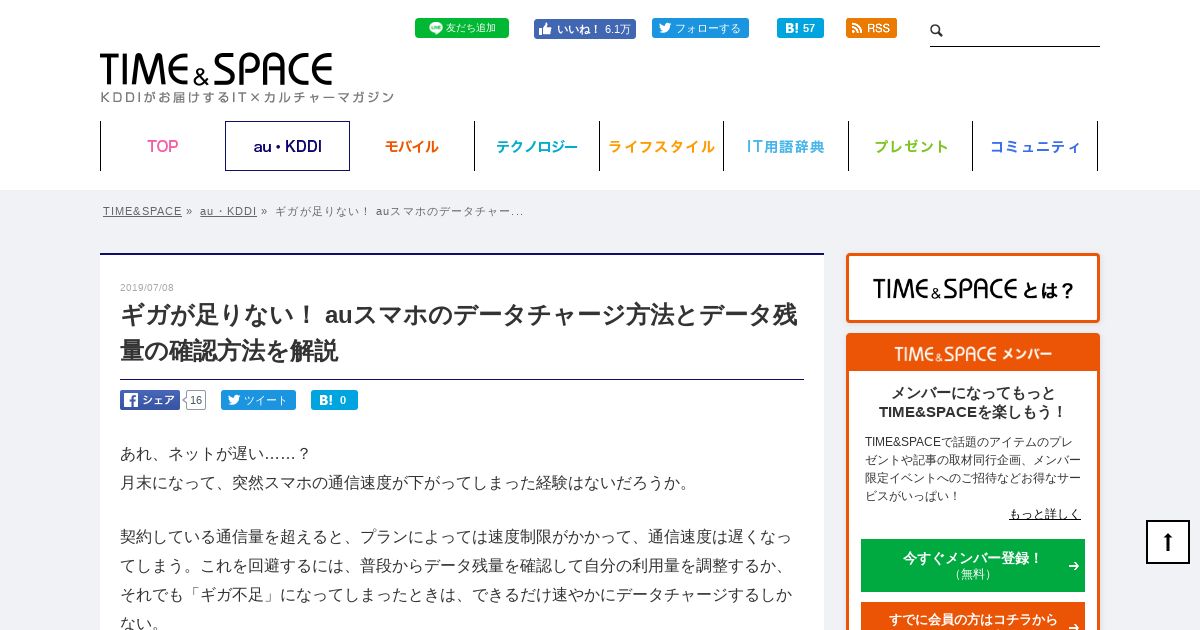This screenshot has height=630, width=1200.
Task: Follow the au・KDDI breadcrumb link
Action: pos(228,211)
